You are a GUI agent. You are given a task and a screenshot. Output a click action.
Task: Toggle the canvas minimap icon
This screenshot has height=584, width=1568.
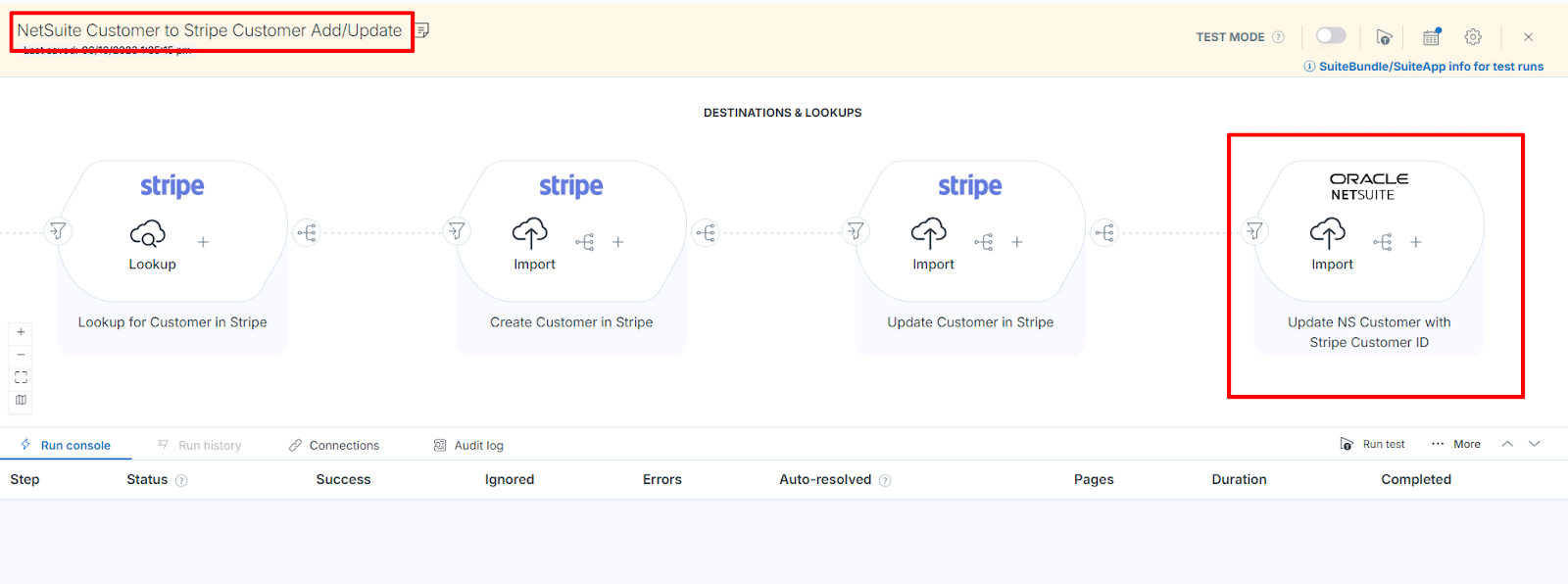pyautogui.click(x=21, y=400)
